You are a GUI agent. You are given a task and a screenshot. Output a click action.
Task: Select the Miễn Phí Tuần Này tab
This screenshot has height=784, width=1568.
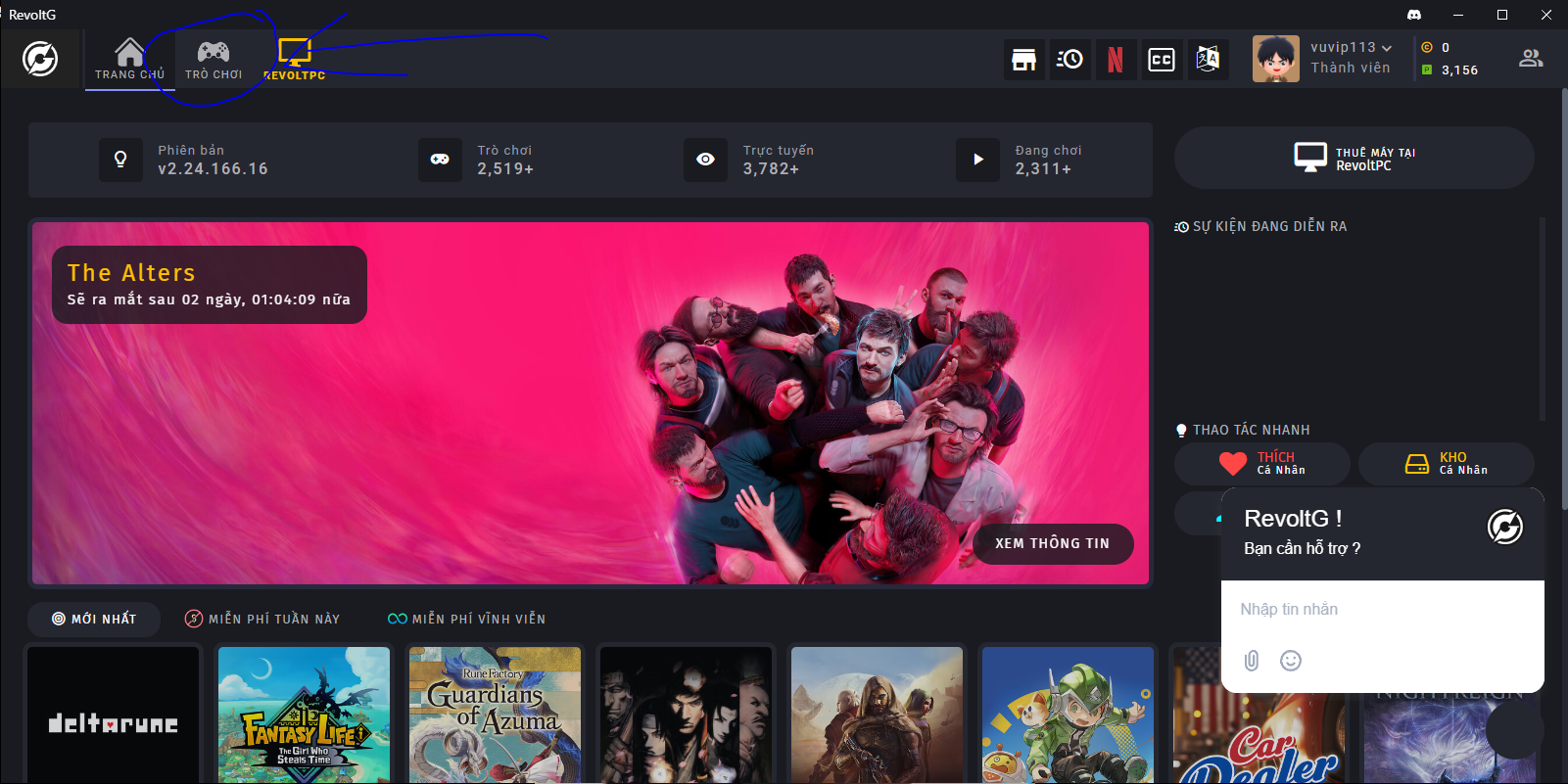(262, 619)
